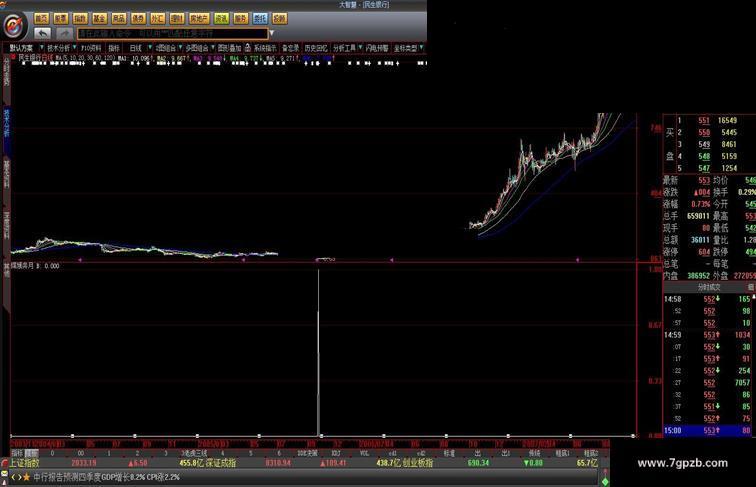
Task: Open 历史回忆 in the toolbar
Action: pyautogui.click(x=316, y=48)
